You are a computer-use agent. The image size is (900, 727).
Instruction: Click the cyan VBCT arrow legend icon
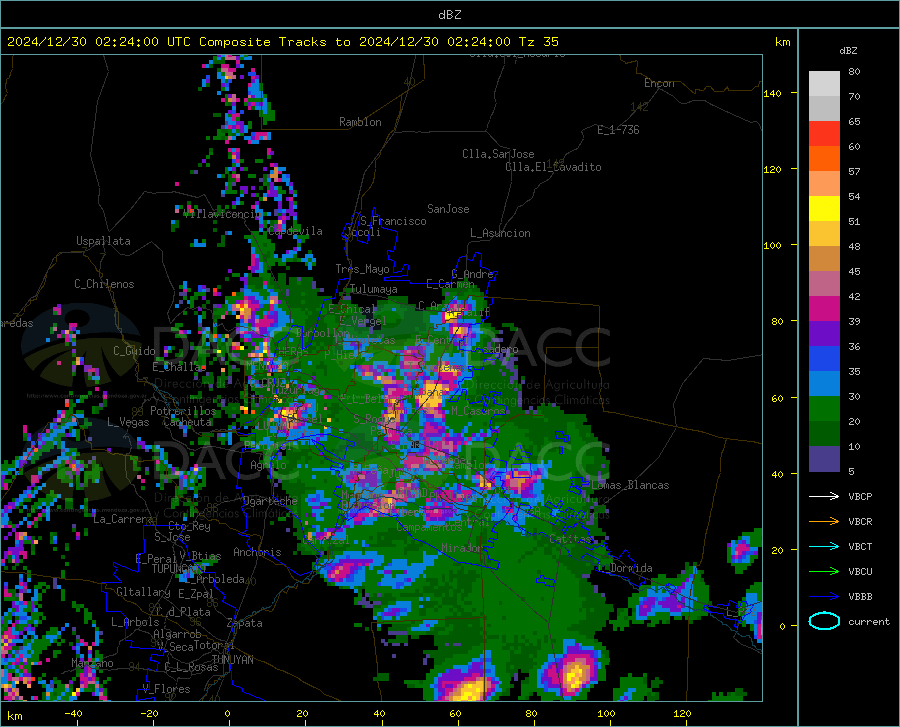[824, 546]
